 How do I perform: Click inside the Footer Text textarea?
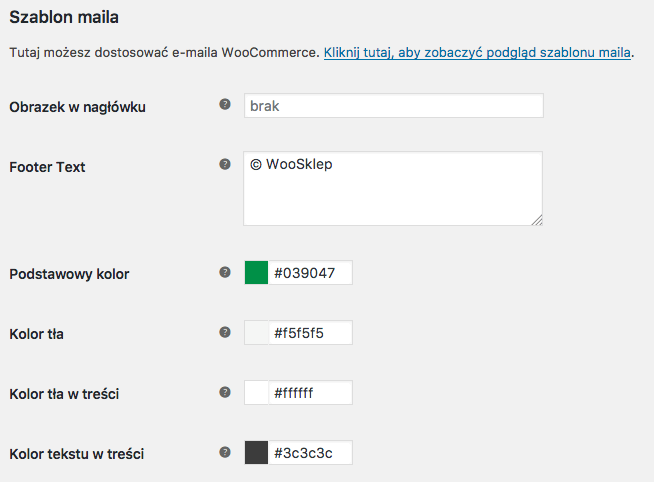tap(393, 188)
